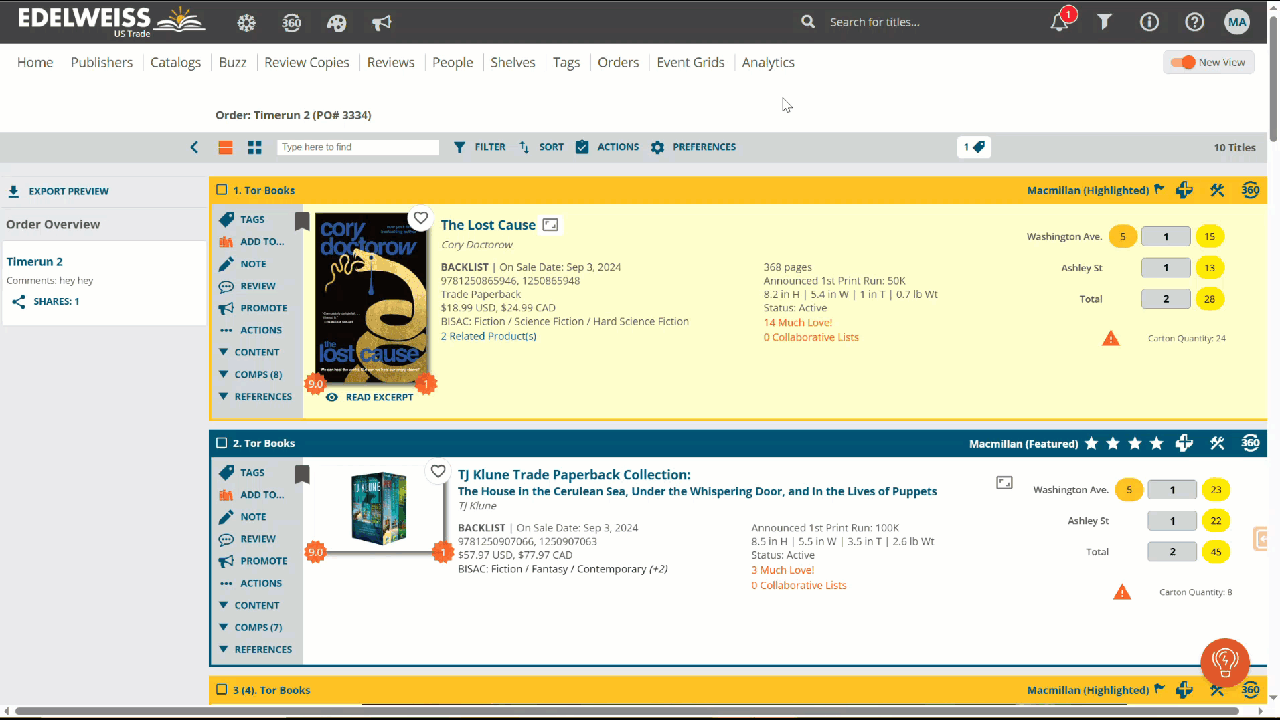The height and width of the screenshot is (720, 1280).
Task: Click the plus icon on The Lost Cause header
Action: (1184, 190)
